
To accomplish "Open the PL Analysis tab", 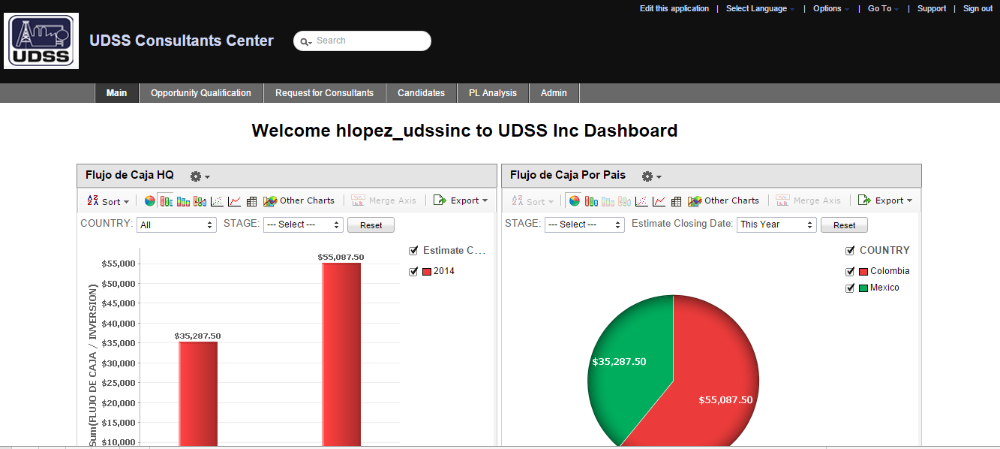I will pyautogui.click(x=493, y=93).
